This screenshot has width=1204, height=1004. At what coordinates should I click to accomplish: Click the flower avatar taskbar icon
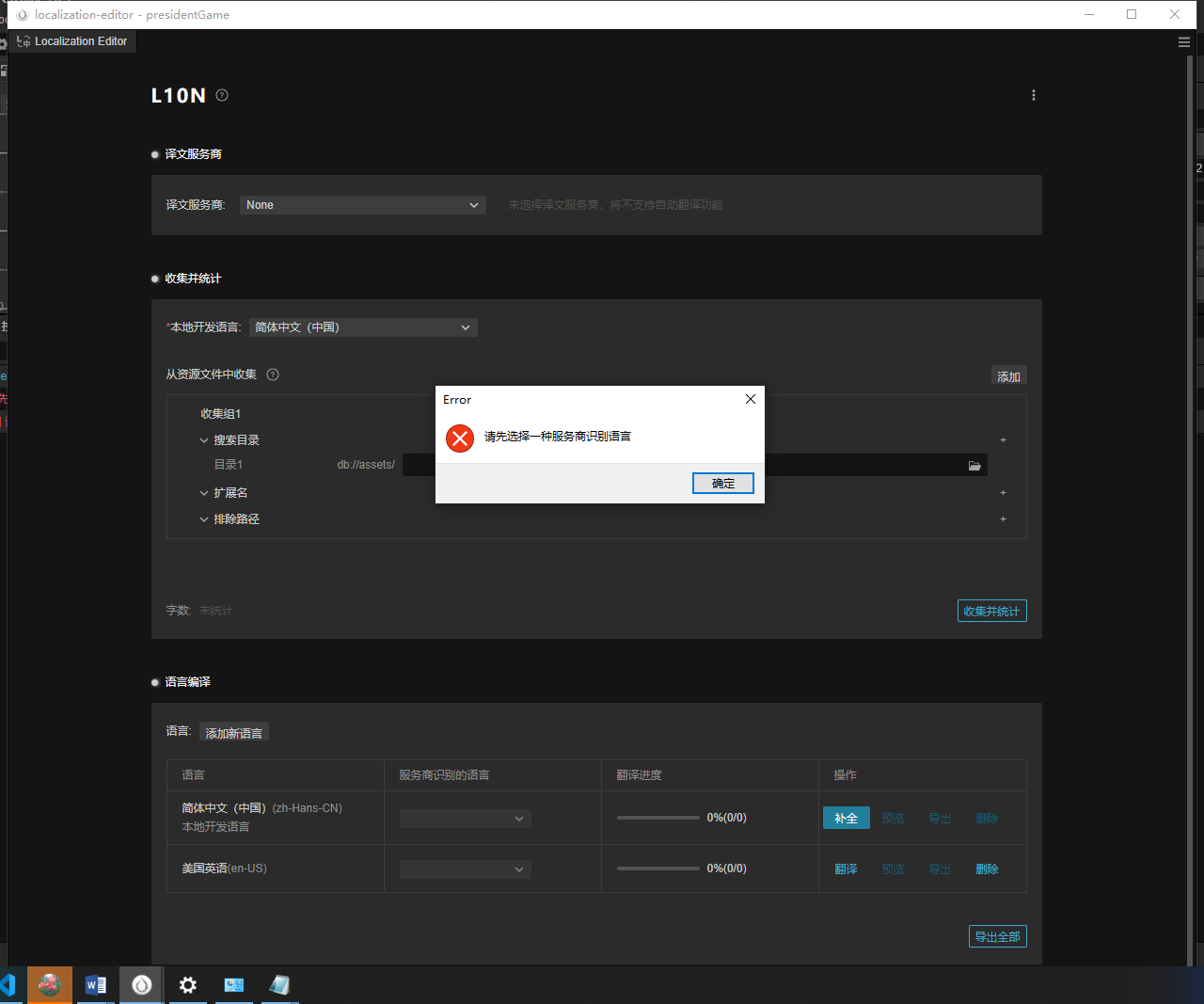(x=50, y=985)
